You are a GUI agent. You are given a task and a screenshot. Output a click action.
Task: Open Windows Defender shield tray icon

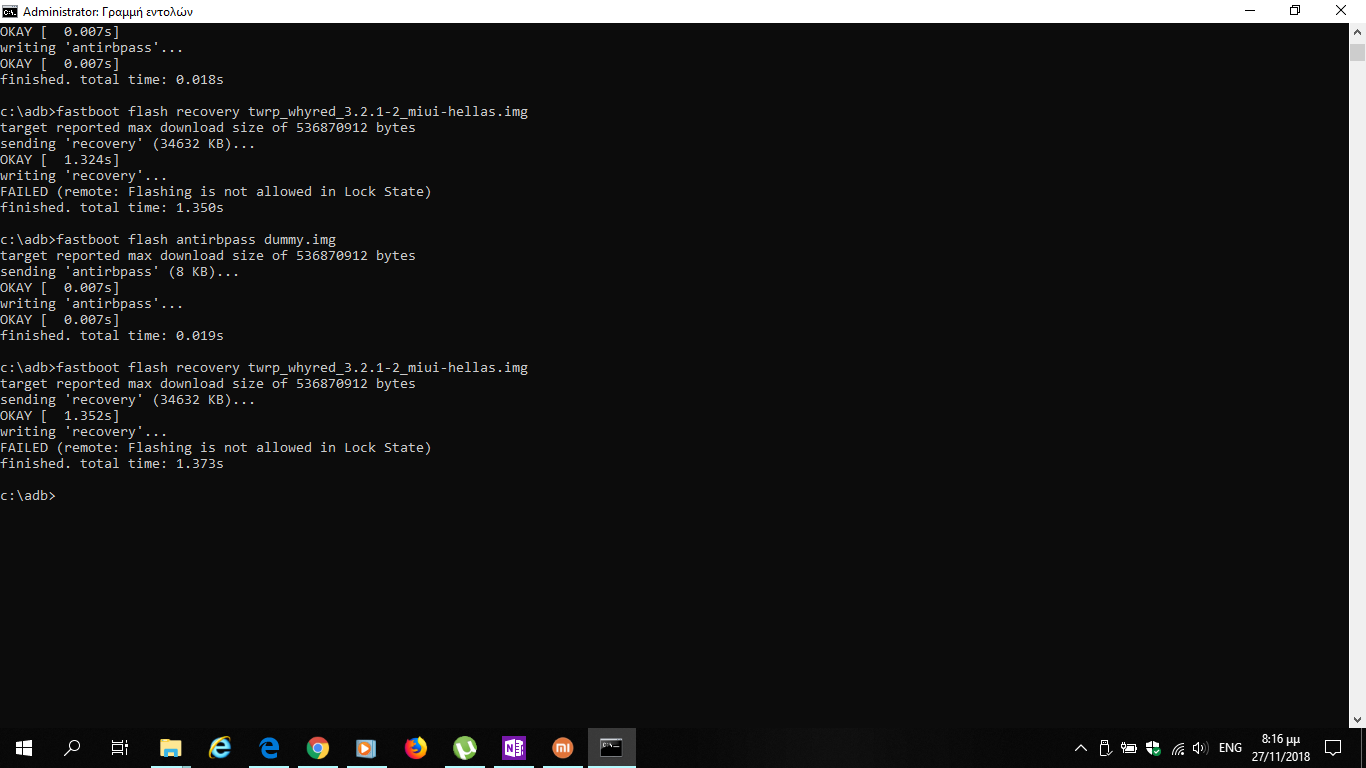[1153, 748]
